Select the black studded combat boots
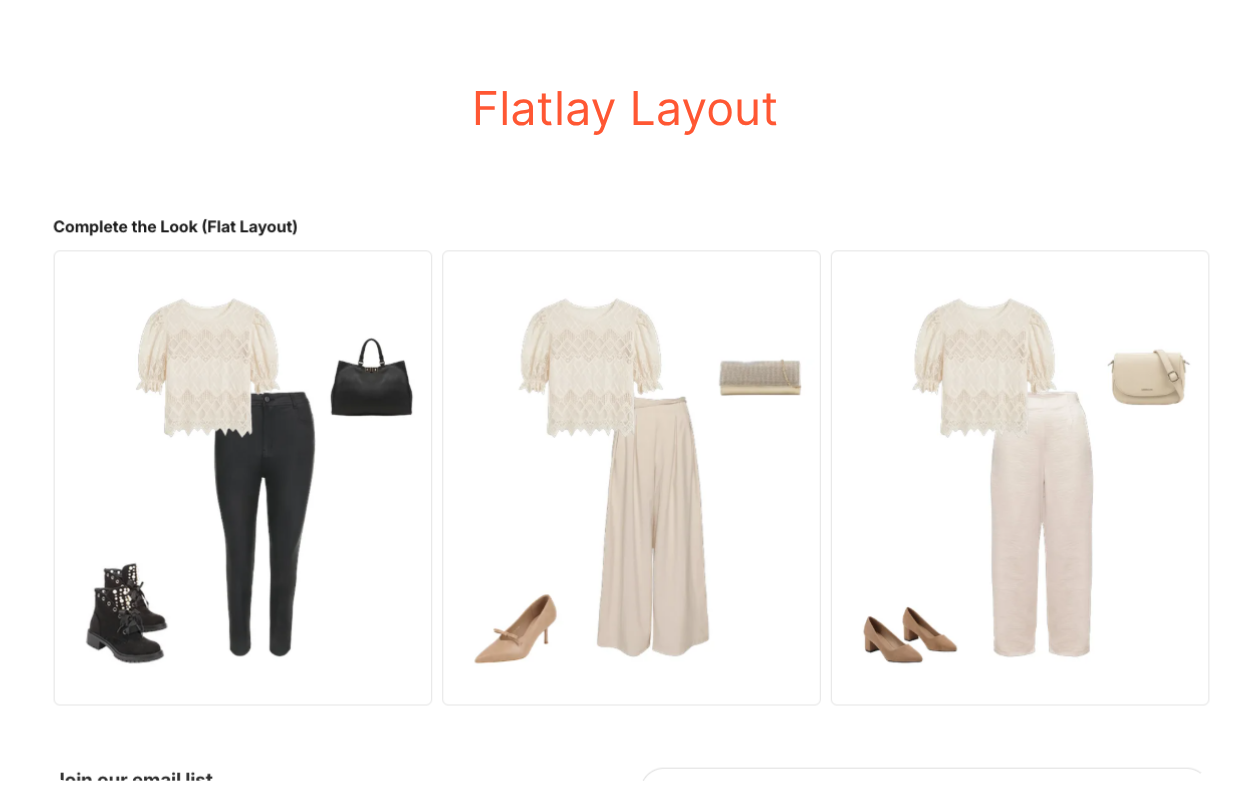Image resolution: width=1250 pixels, height=807 pixels. click(125, 612)
